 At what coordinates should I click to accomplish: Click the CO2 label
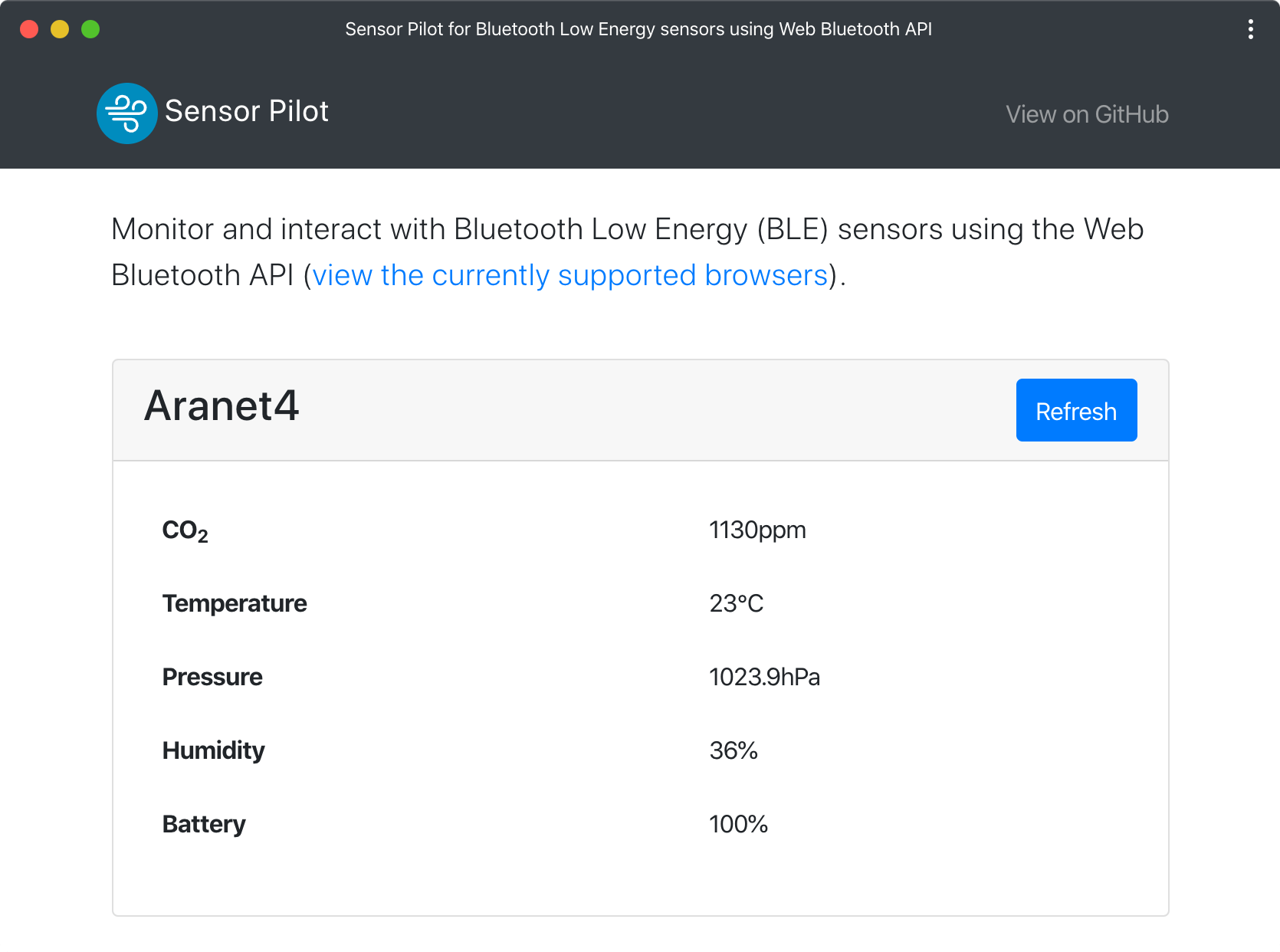[185, 530]
